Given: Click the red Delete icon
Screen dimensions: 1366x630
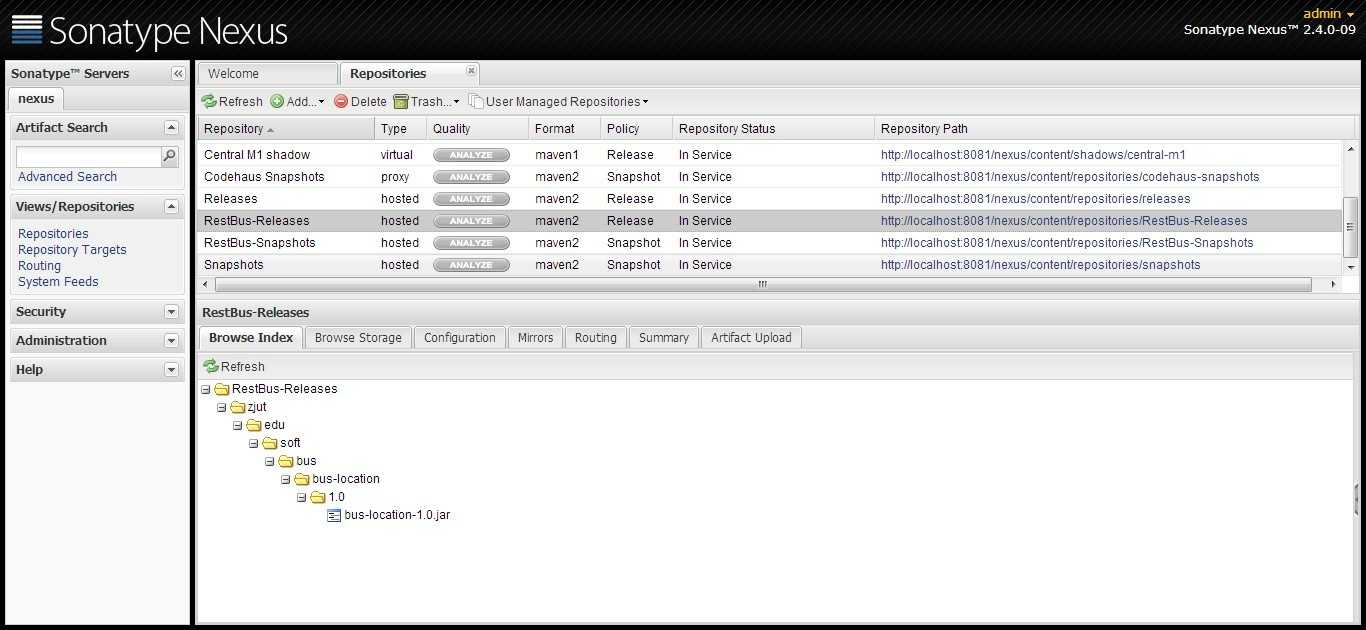Looking at the screenshot, I should pyautogui.click(x=341, y=102).
